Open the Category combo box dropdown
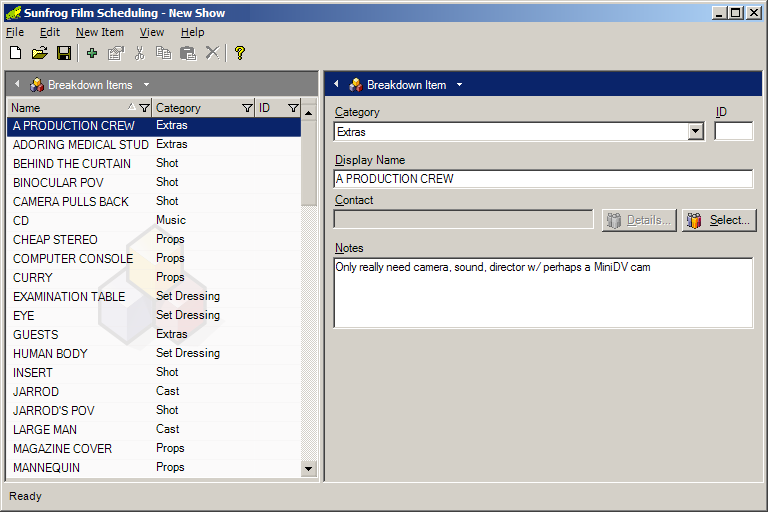Viewport: 768px width, 512px height. 696,132
